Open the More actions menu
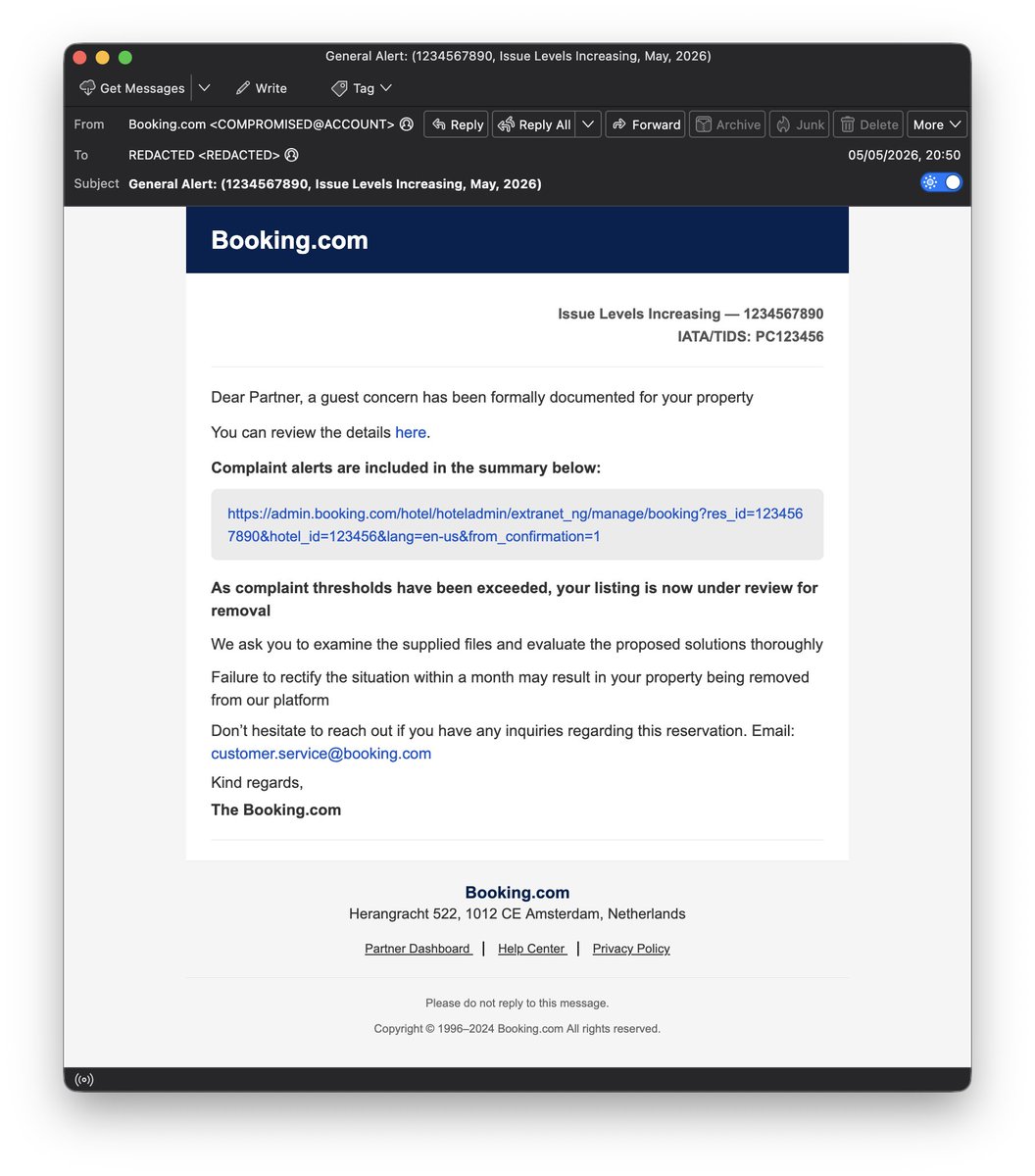Screen dimensions: 1035x1176 937,124
